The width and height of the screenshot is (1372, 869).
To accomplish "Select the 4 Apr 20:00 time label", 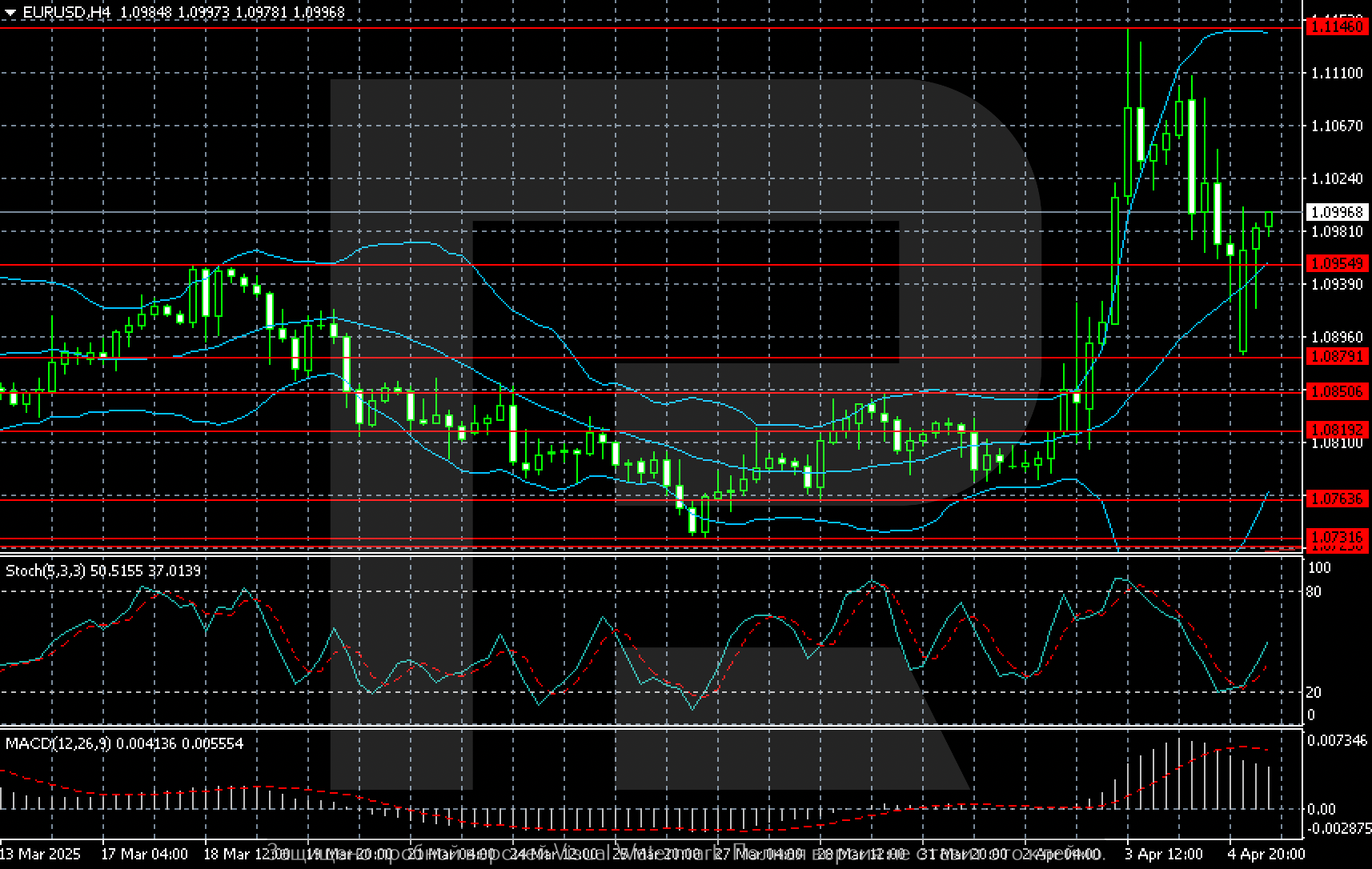I will coord(1267,854).
